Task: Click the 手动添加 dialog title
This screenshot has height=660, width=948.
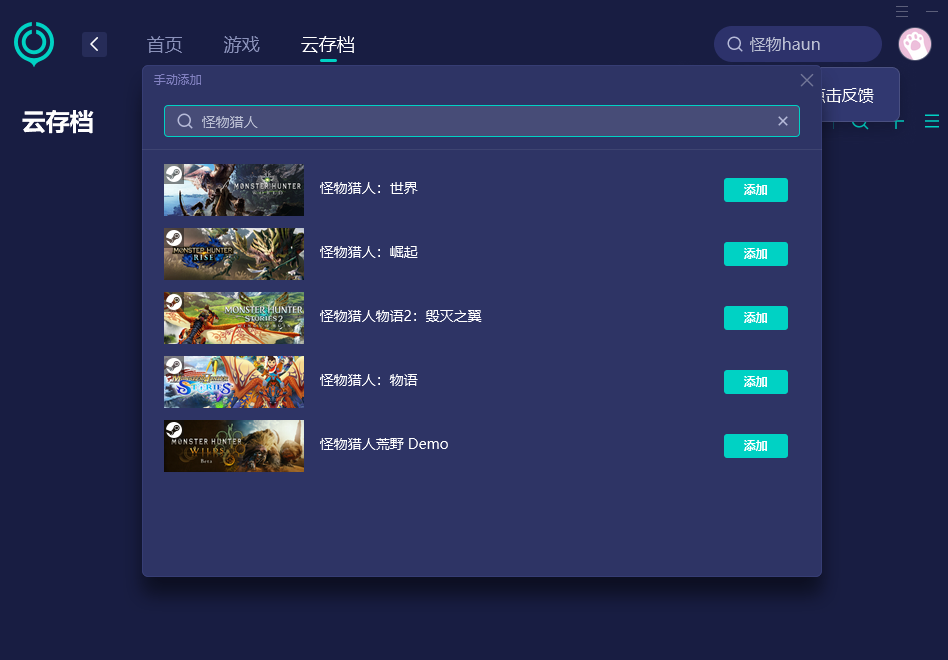Action: pyautogui.click(x=178, y=80)
